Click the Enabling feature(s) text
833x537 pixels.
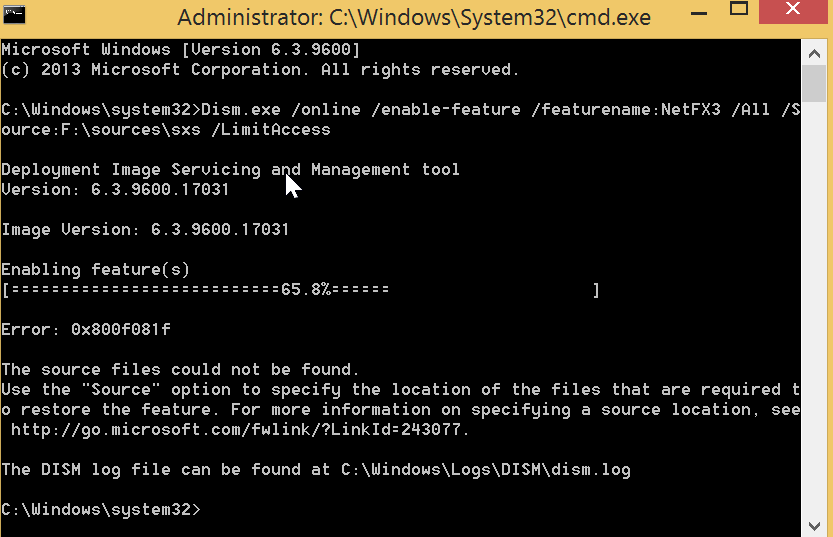(x=96, y=269)
